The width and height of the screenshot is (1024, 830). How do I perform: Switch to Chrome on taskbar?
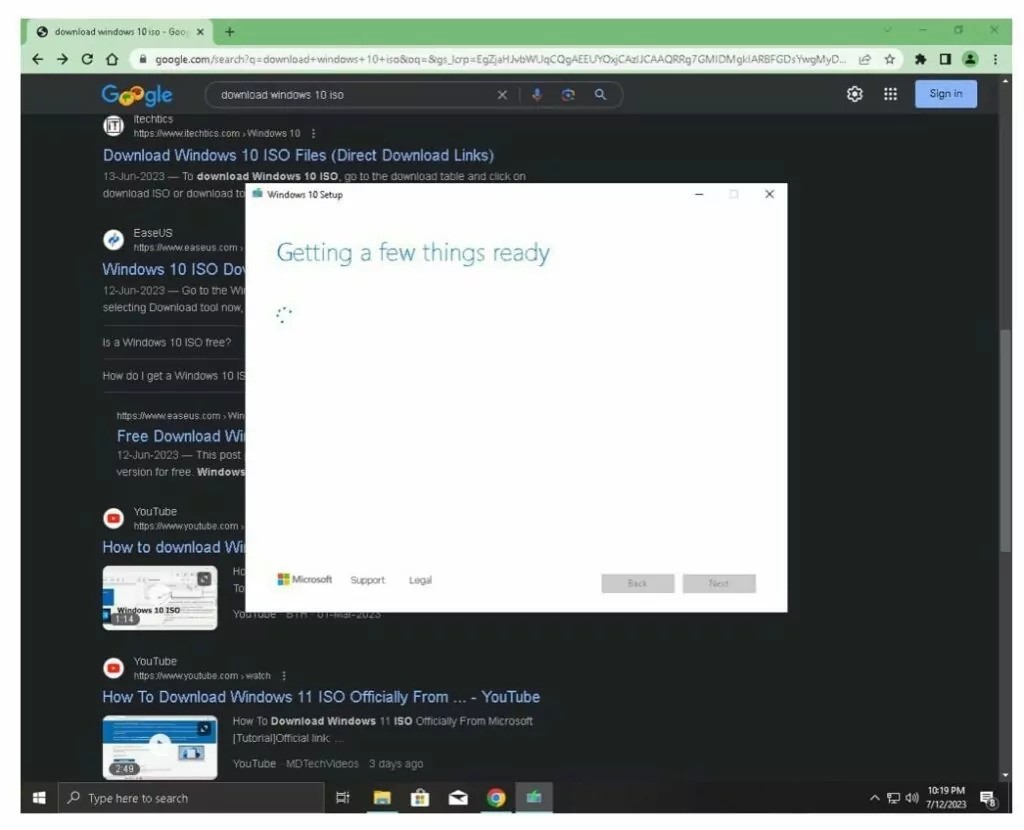[x=496, y=797]
